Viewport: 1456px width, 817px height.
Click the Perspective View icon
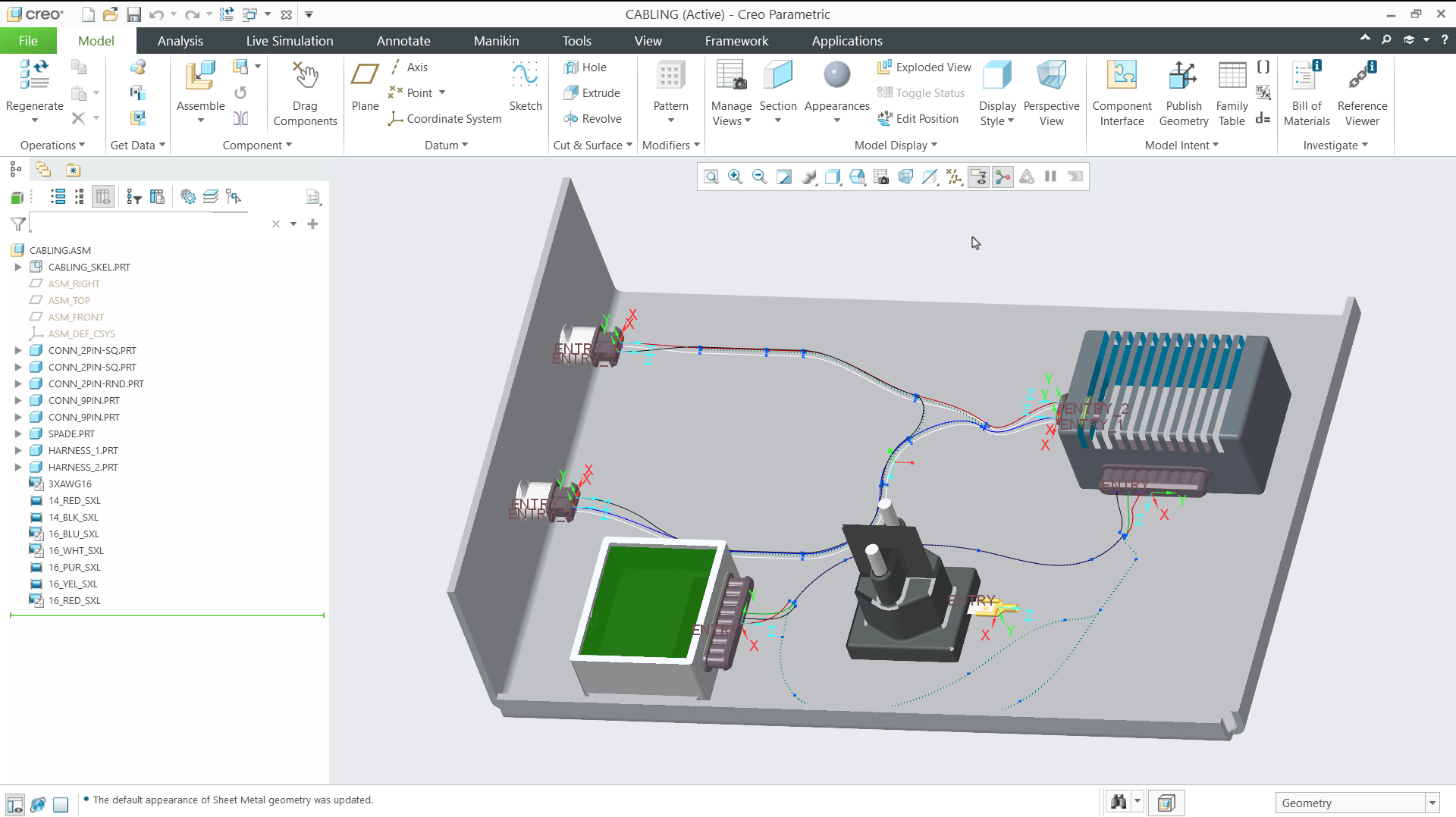pyautogui.click(x=1051, y=93)
